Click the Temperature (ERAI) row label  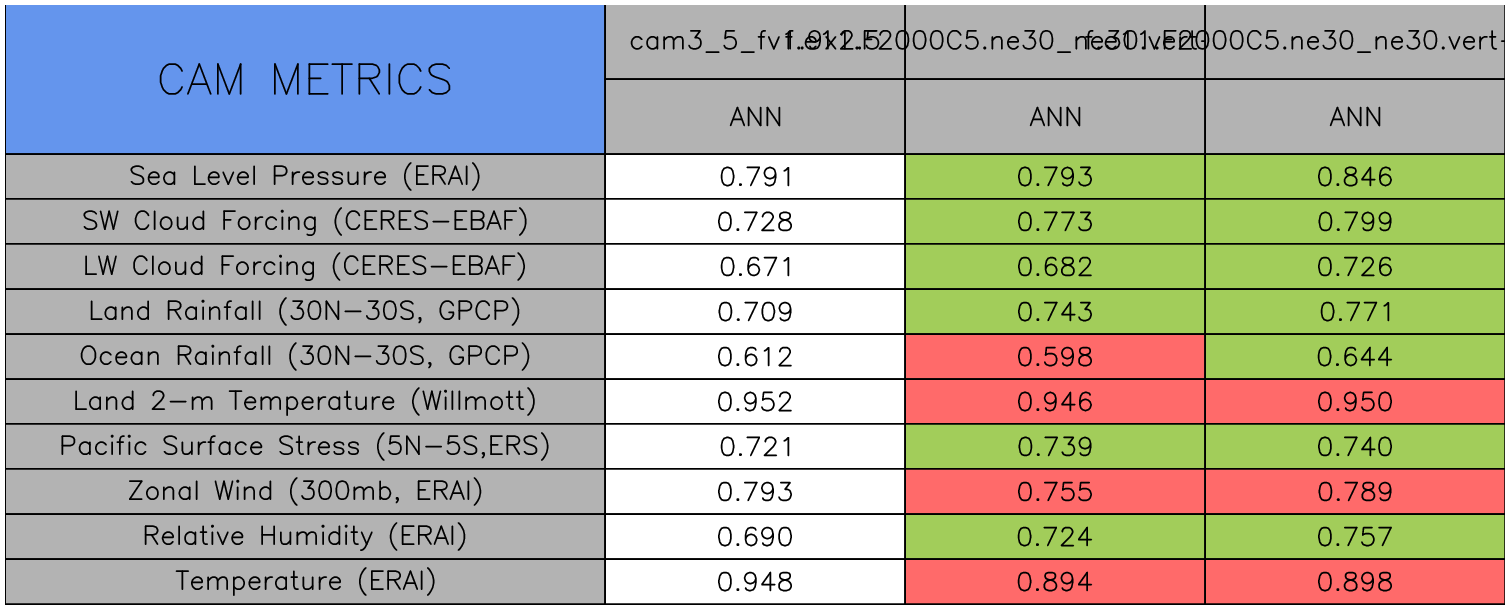[305, 582]
